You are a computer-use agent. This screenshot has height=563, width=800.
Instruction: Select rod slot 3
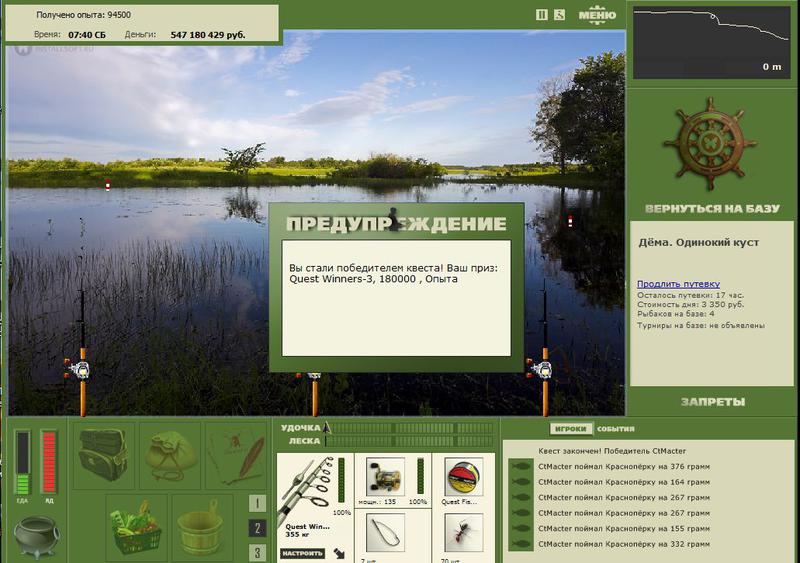click(x=257, y=552)
